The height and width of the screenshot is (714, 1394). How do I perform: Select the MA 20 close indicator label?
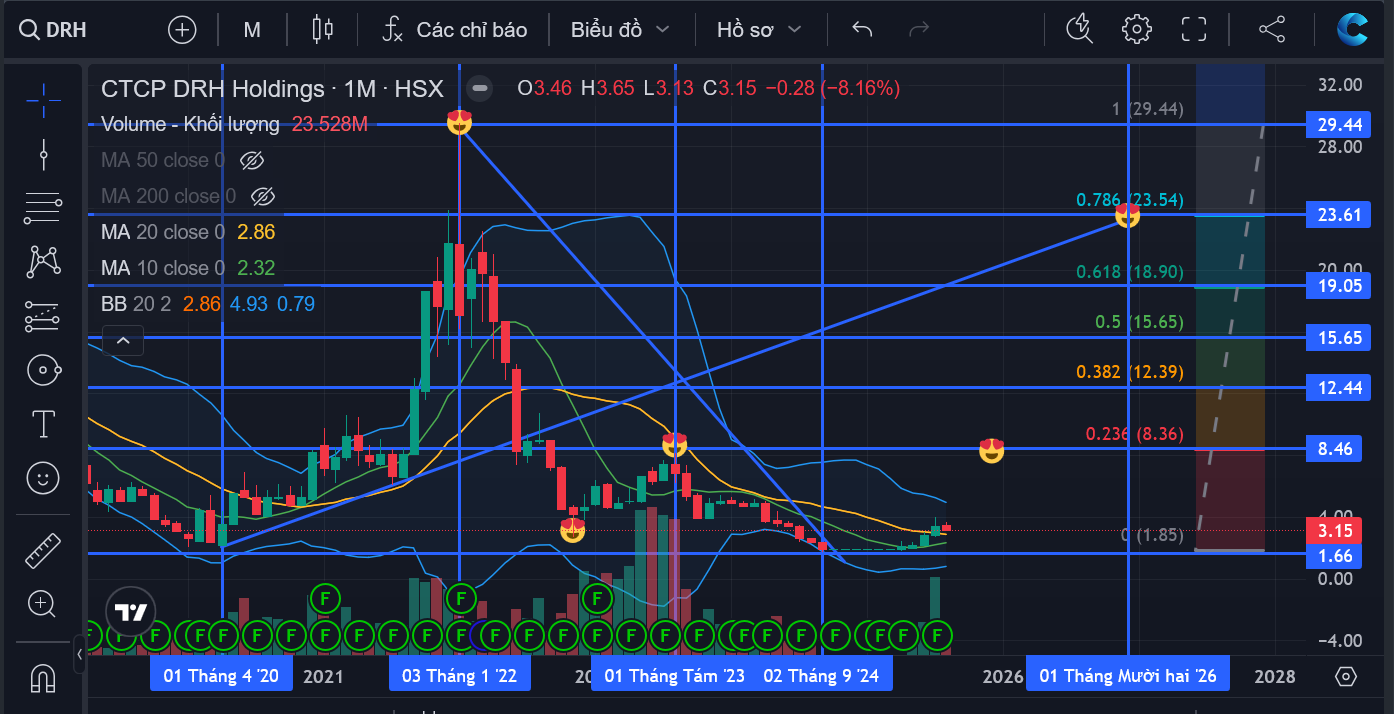(163, 232)
